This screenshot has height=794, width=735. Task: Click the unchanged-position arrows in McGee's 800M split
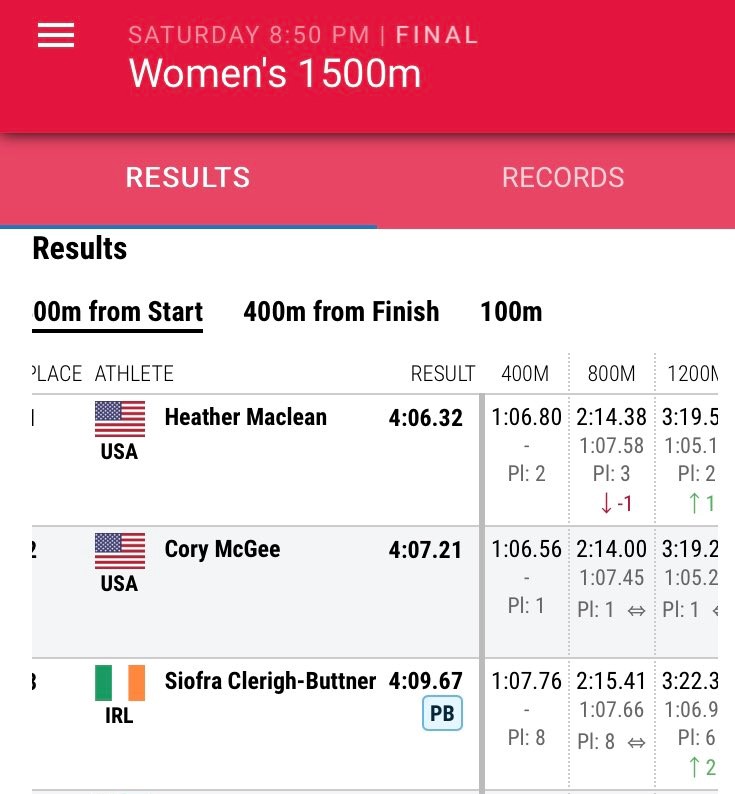click(636, 611)
